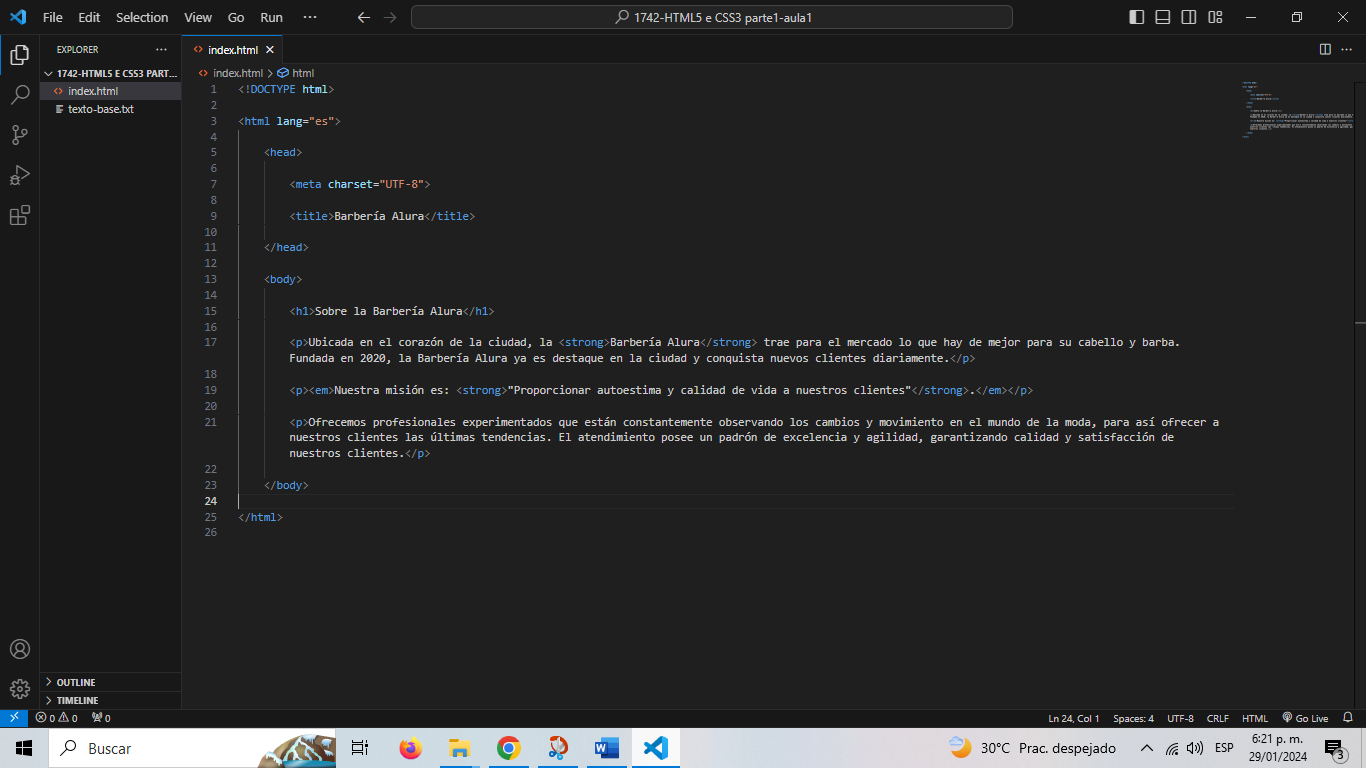Open Google Chrome from the taskbar
Image resolution: width=1366 pixels, height=768 pixels.
[508, 748]
